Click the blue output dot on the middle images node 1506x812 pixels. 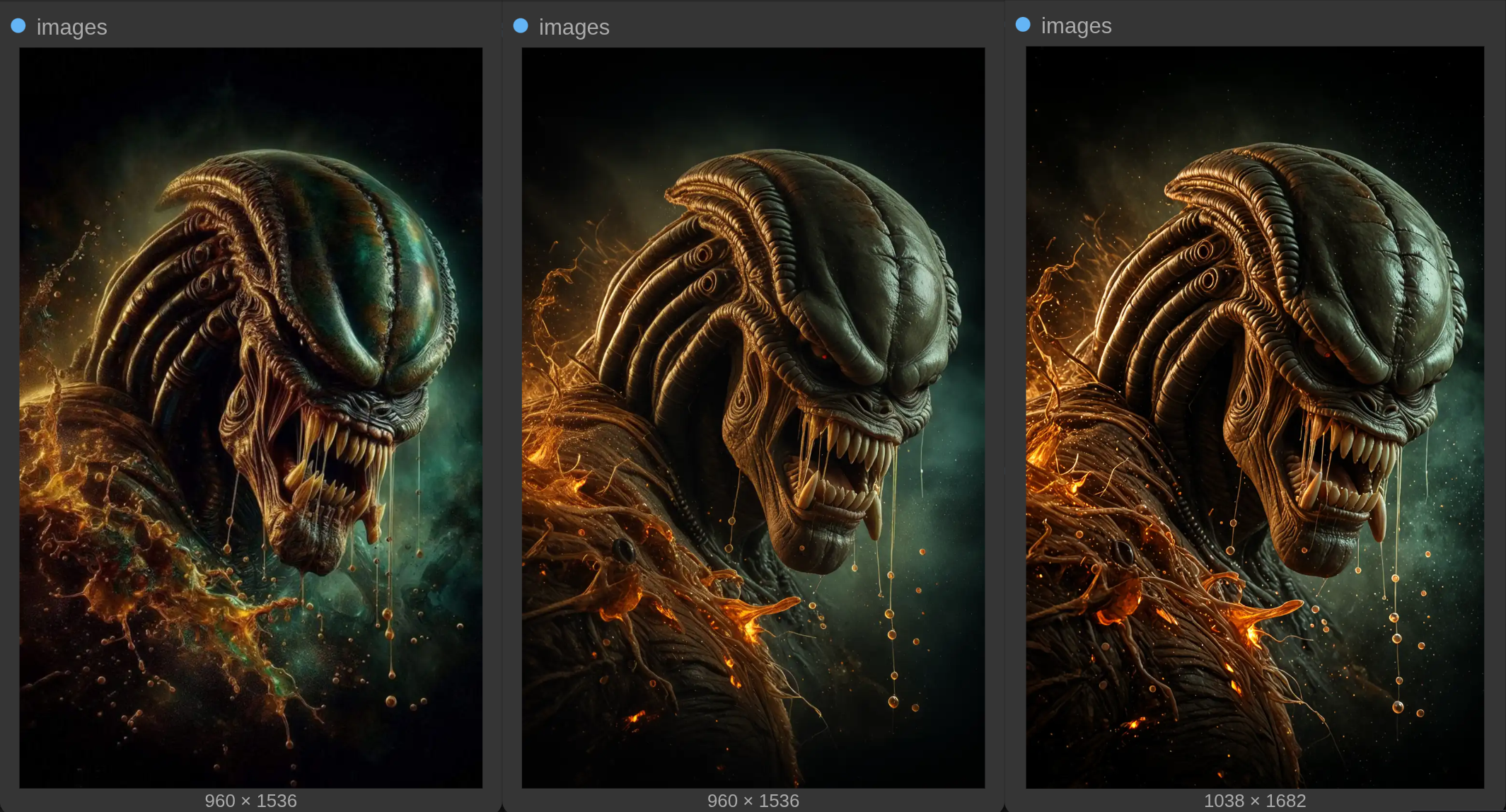(x=521, y=26)
